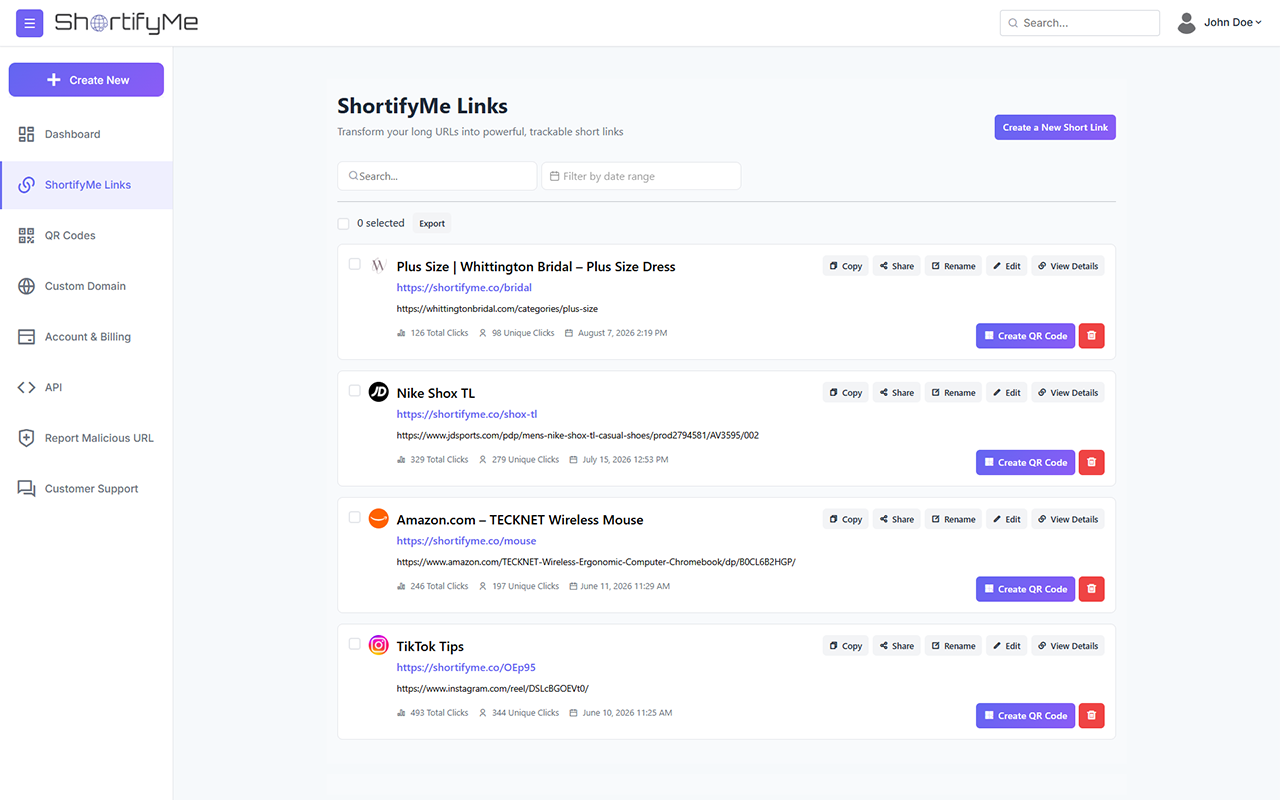Viewport: 1280px width, 800px height.
Task: View Details of Whittington Bridal link
Action: coord(1068,266)
